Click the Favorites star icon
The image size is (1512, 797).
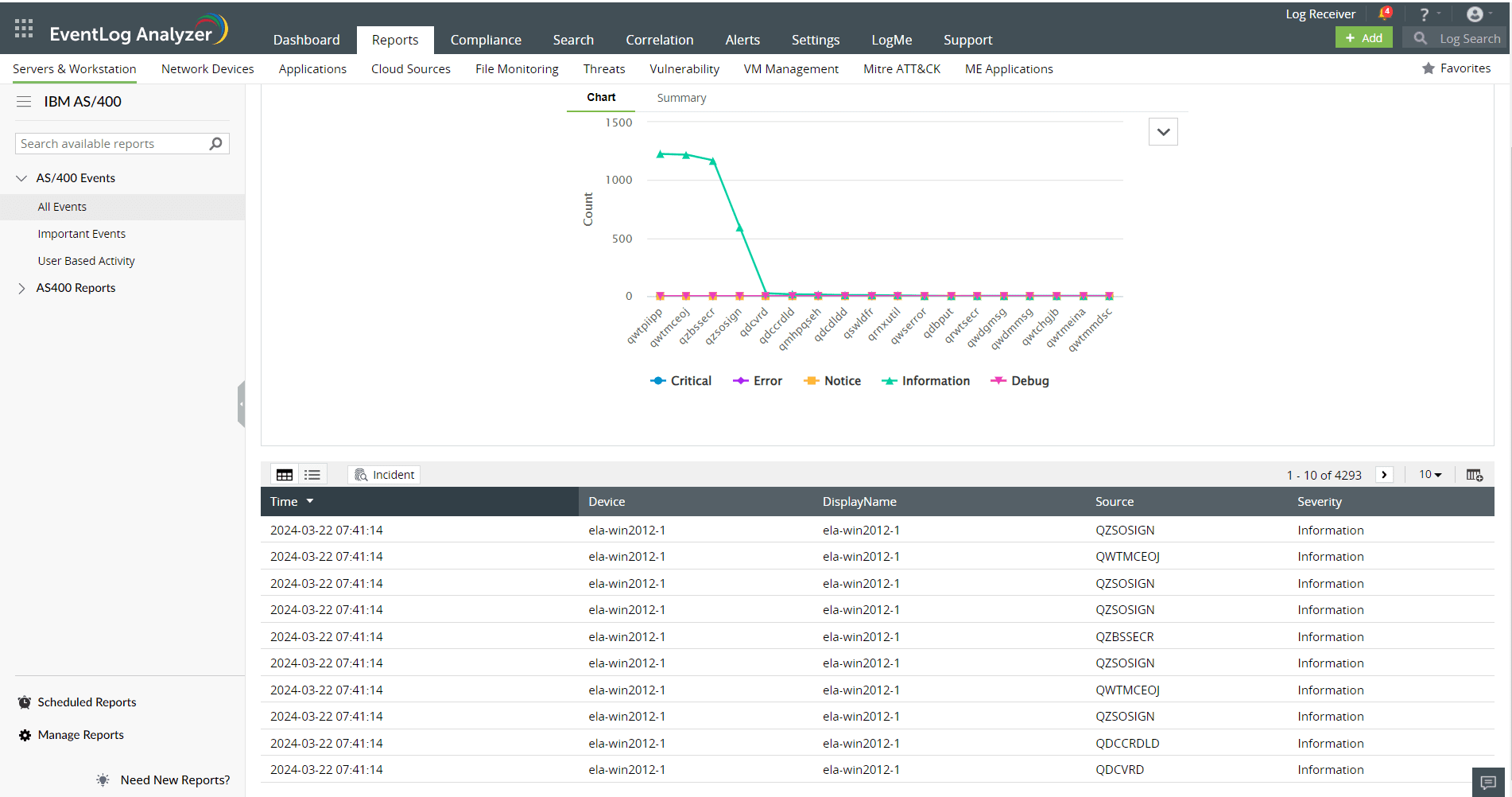click(1429, 68)
